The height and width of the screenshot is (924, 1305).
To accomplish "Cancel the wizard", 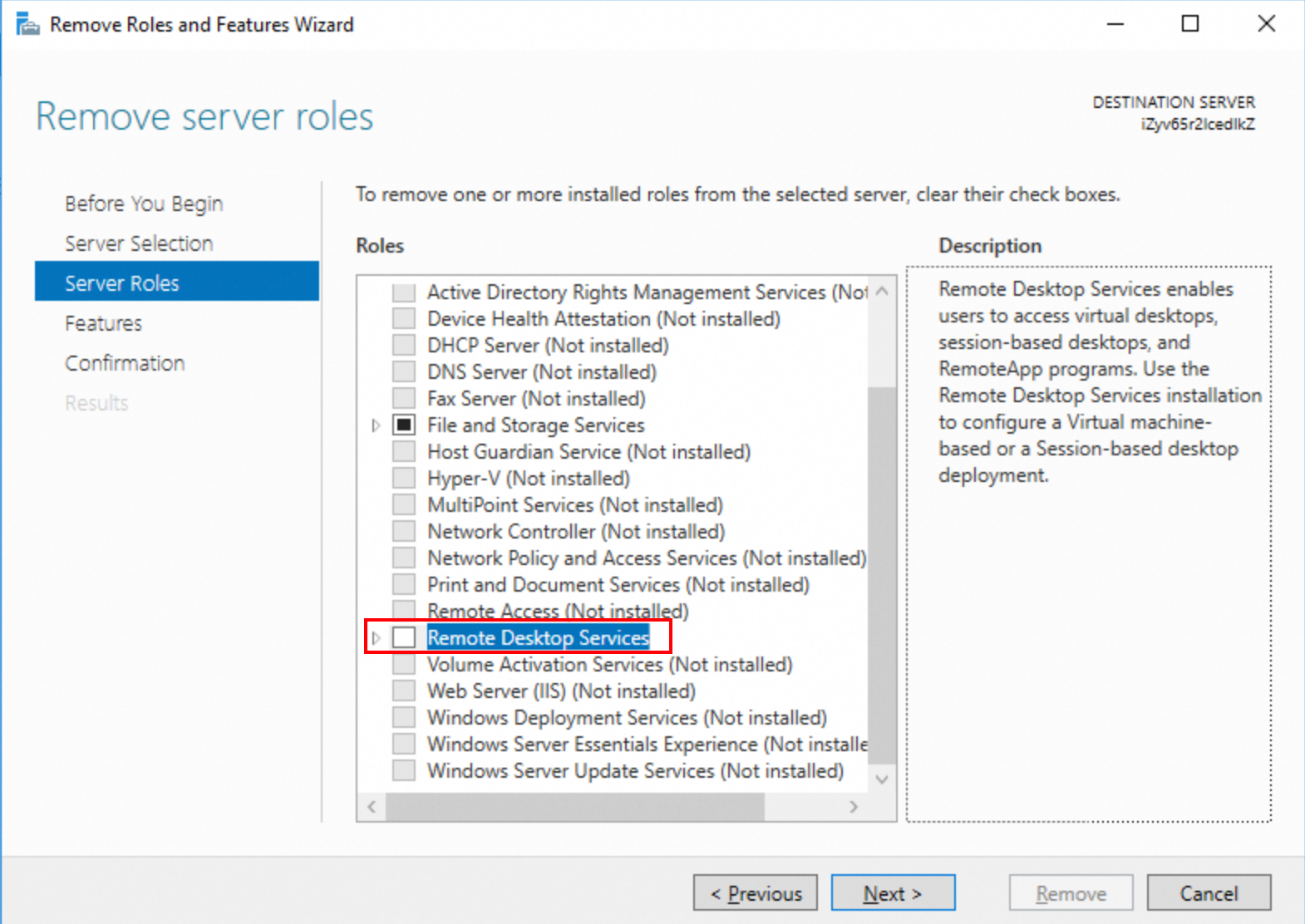I will (1209, 893).
